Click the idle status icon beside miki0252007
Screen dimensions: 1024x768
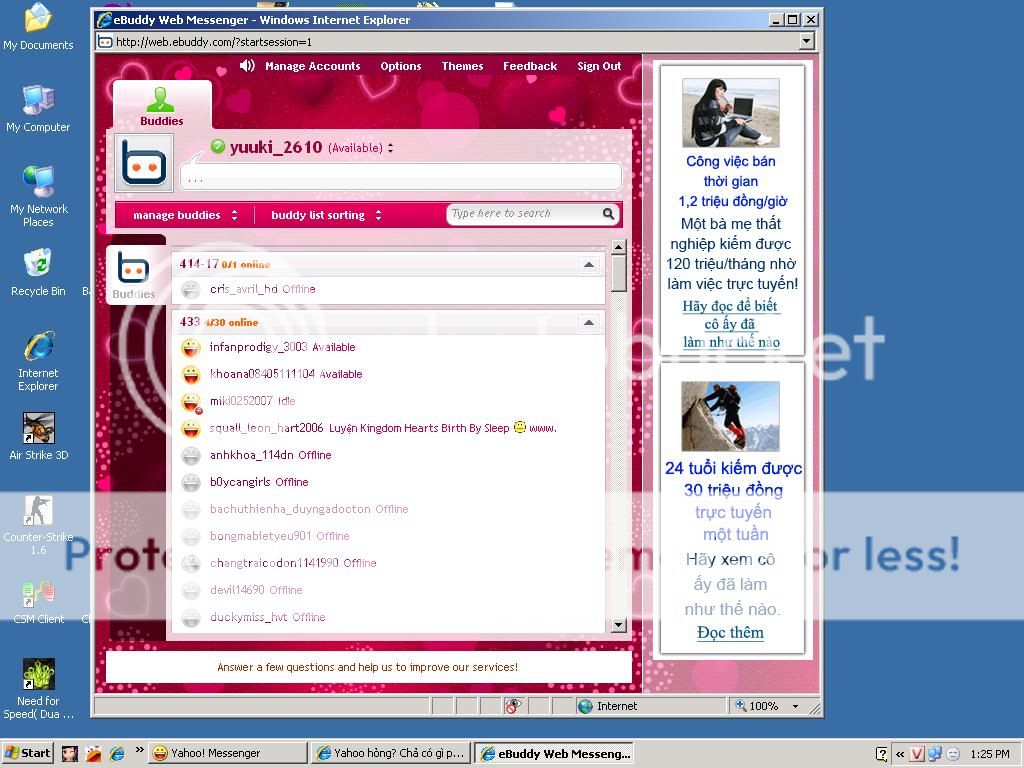click(x=190, y=402)
